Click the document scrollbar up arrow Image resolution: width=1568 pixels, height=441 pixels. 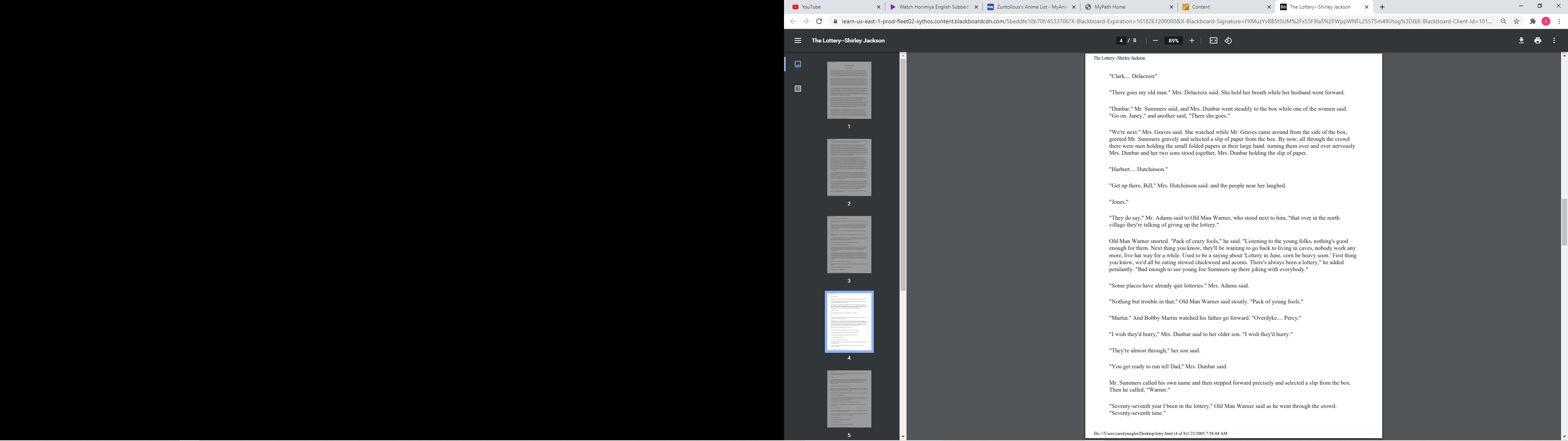tap(1564, 56)
